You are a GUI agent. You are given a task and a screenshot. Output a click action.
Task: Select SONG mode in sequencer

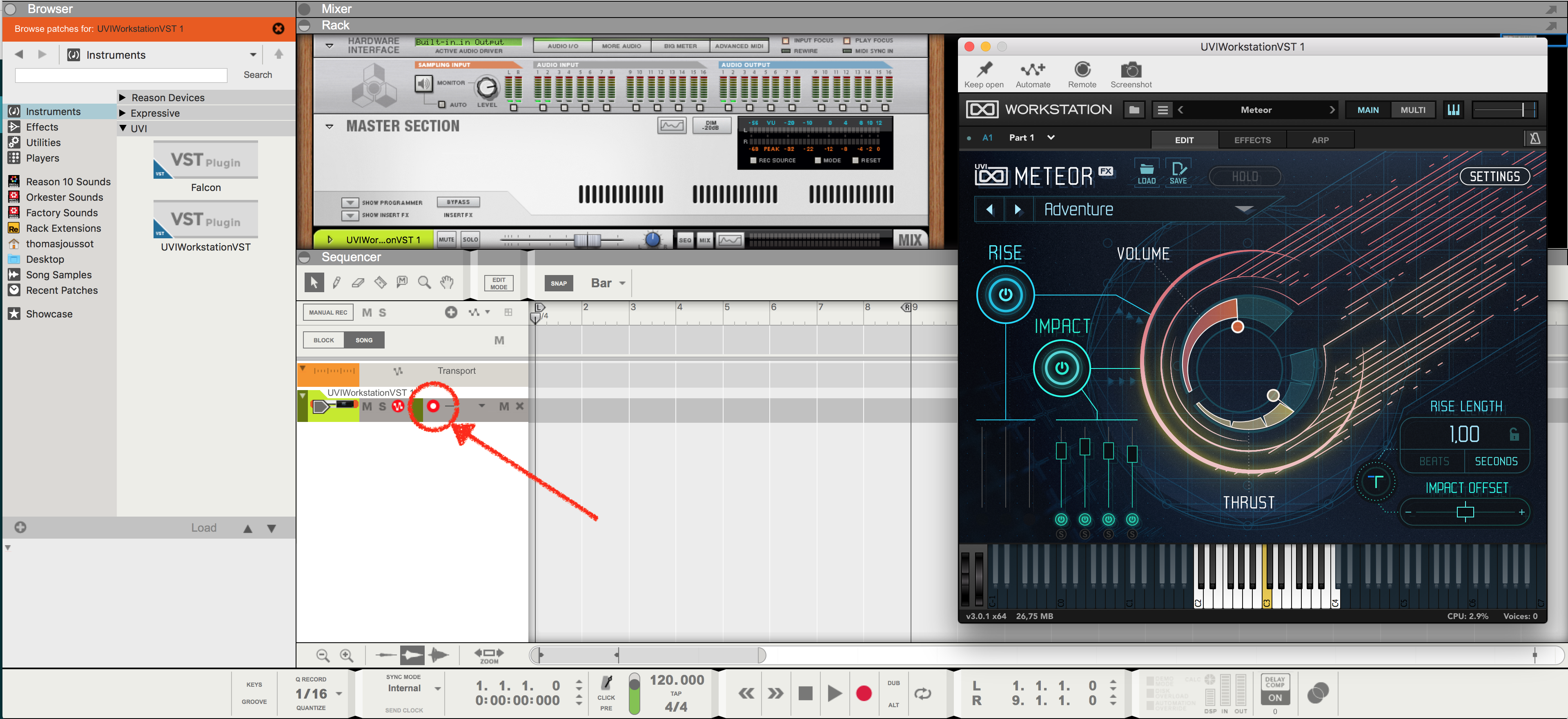364,340
